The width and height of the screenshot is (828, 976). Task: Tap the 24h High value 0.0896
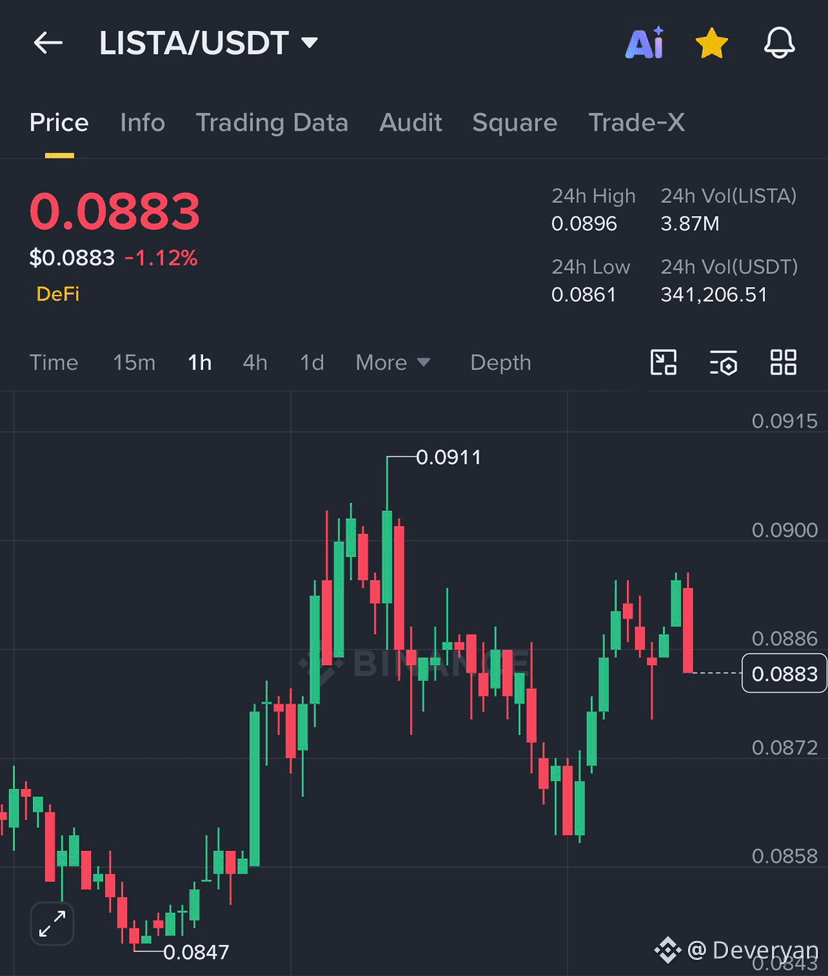click(x=584, y=223)
